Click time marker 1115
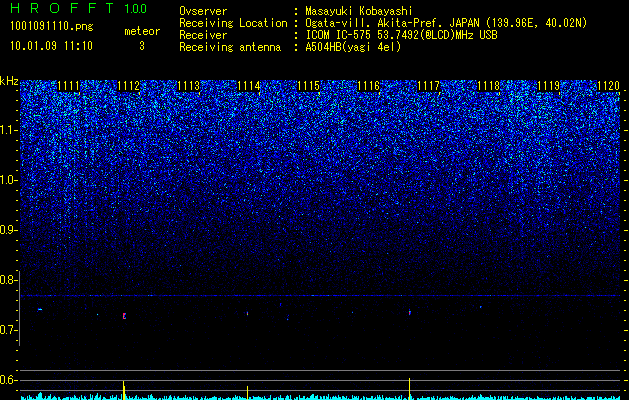 (x=308, y=86)
